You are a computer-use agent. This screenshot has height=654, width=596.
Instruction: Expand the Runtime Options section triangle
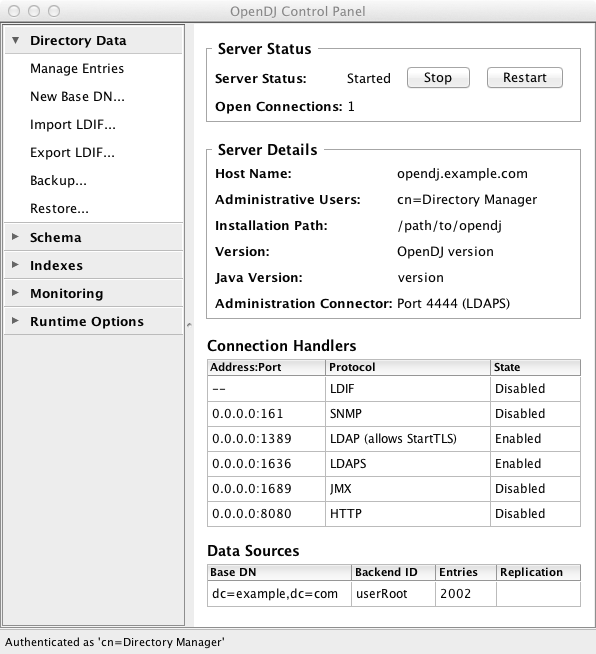[x=15, y=321]
